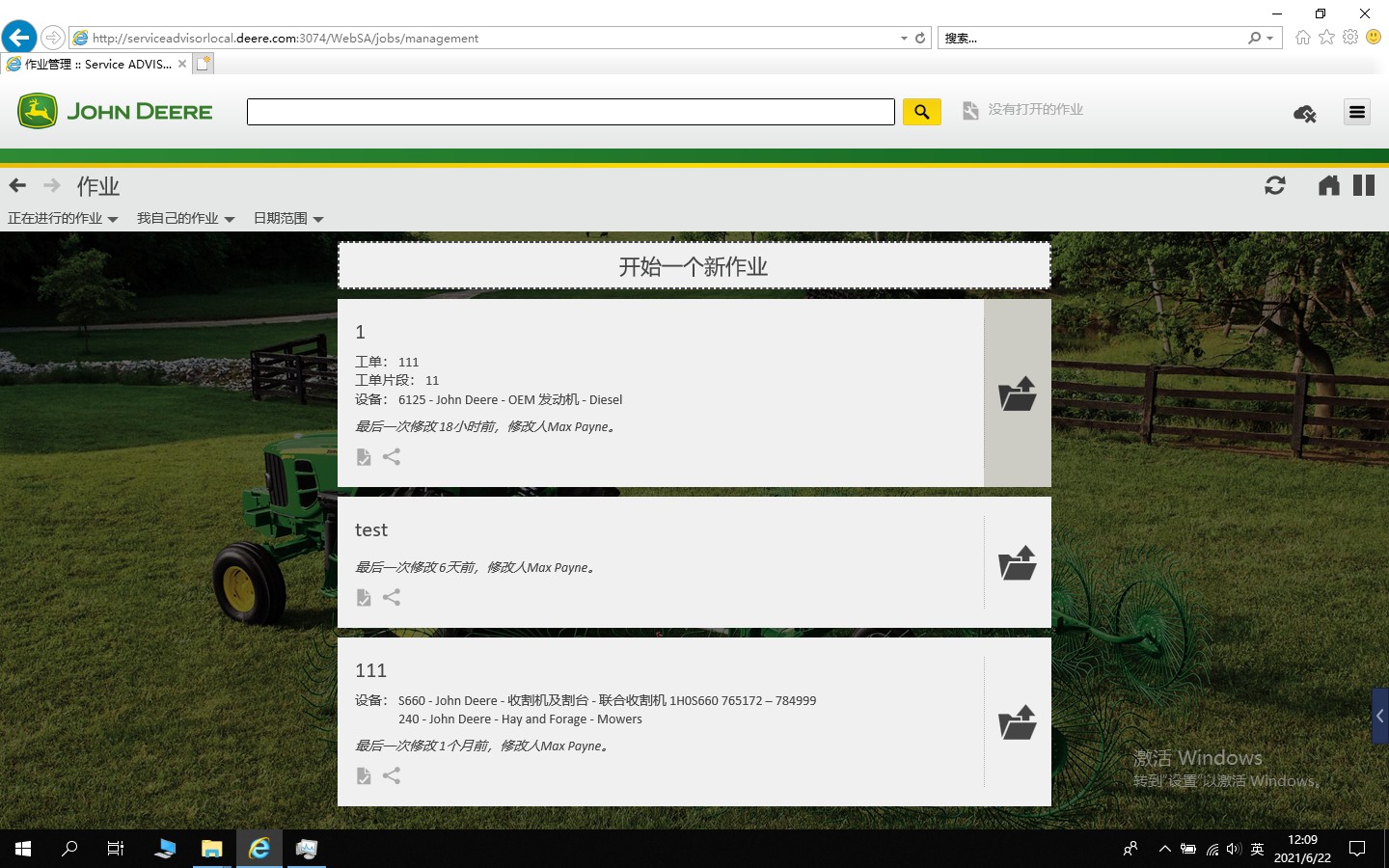This screenshot has height=868, width=1389.
Task: Click browser back button
Action: pyautogui.click(x=19, y=38)
